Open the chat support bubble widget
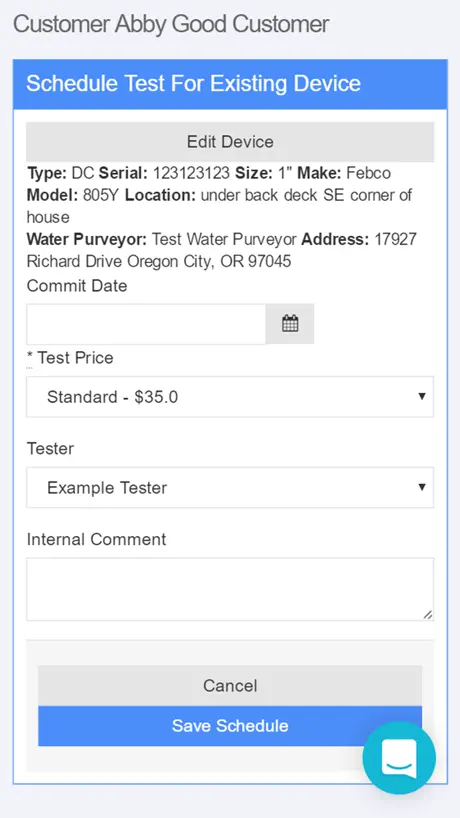Image resolution: width=460 pixels, height=818 pixels. [399, 757]
